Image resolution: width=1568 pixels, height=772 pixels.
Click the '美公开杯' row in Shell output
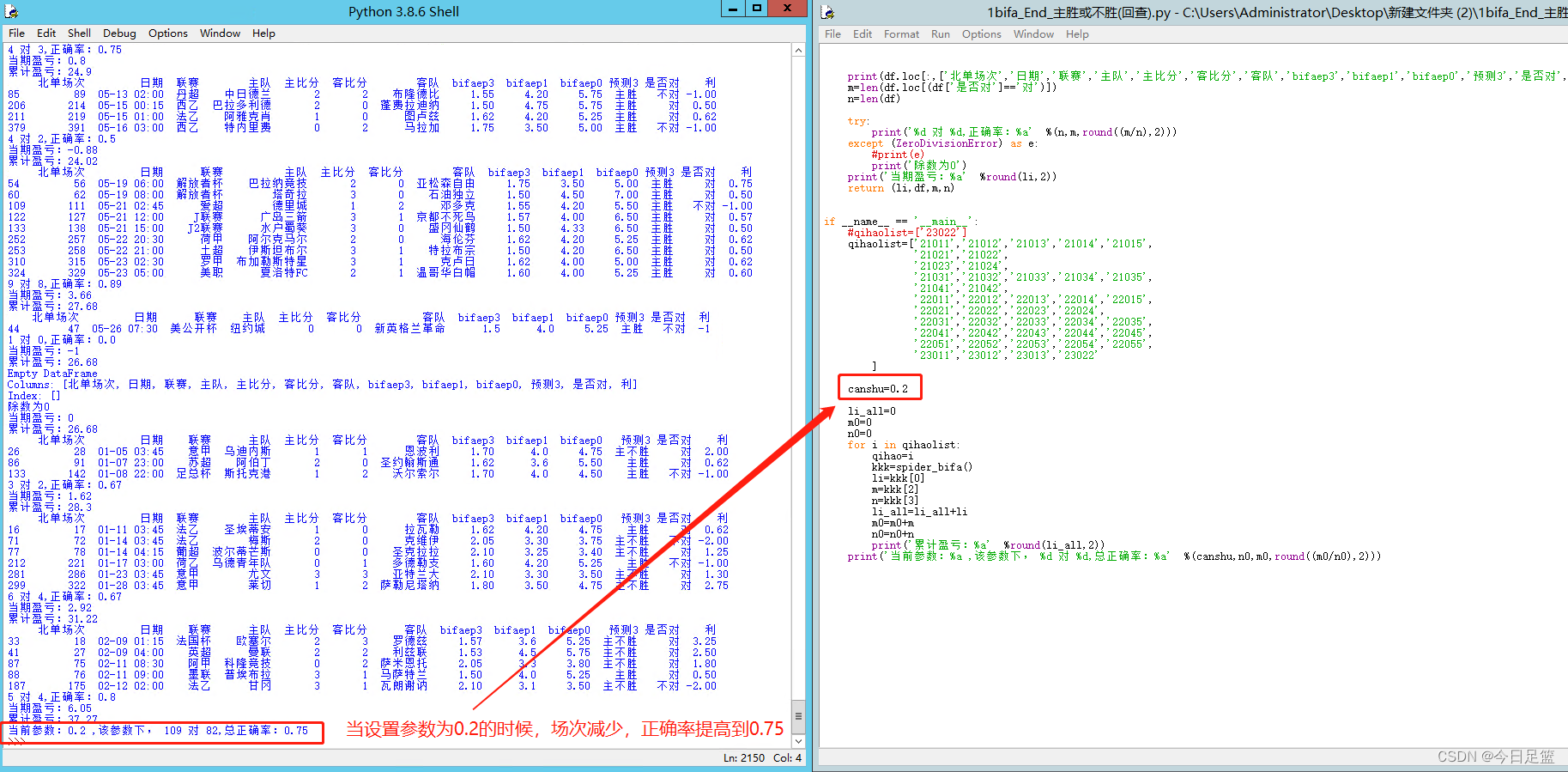[x=359, y=329]
